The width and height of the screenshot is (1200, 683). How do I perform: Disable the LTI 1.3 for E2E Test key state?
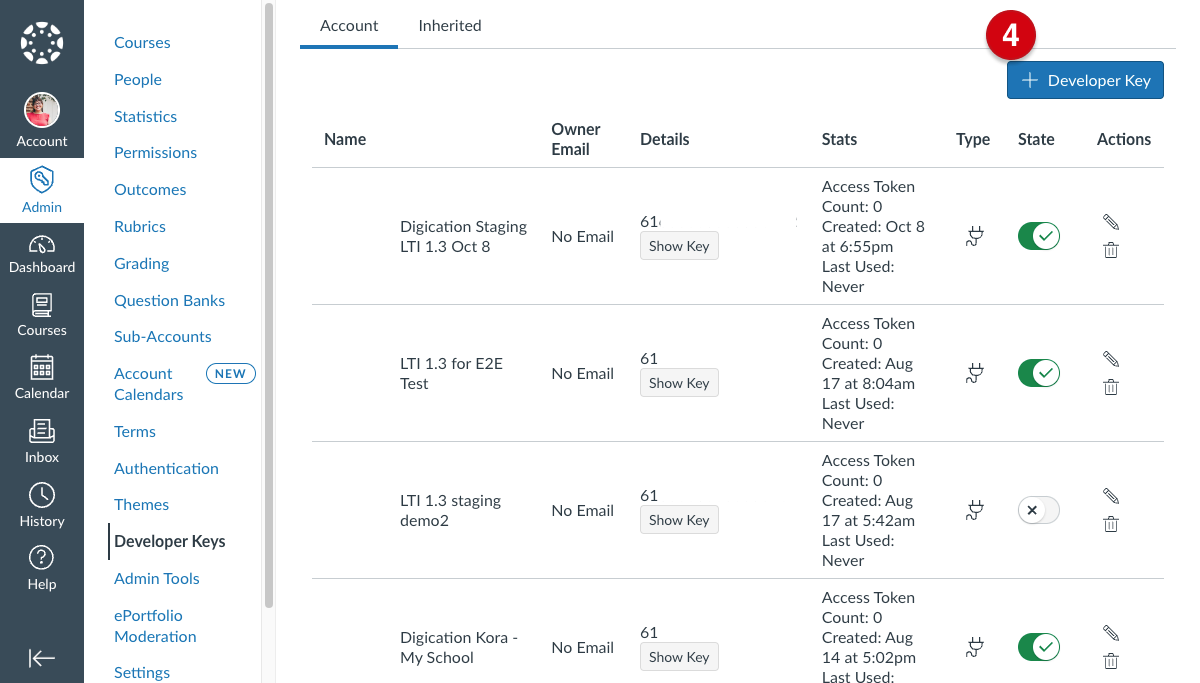click(1039, 373)
